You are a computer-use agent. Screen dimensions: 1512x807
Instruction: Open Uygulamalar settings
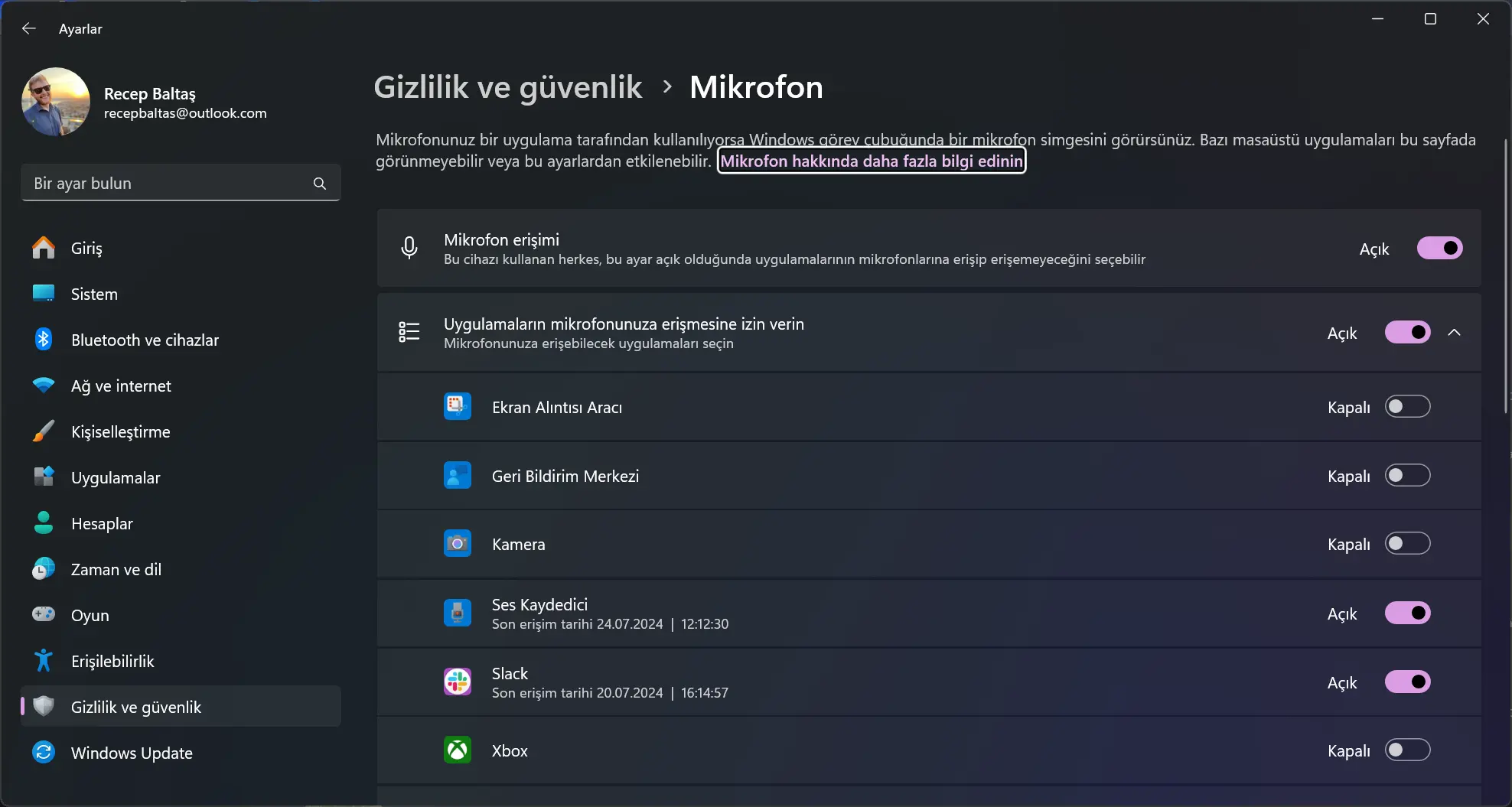pos(181,477)
